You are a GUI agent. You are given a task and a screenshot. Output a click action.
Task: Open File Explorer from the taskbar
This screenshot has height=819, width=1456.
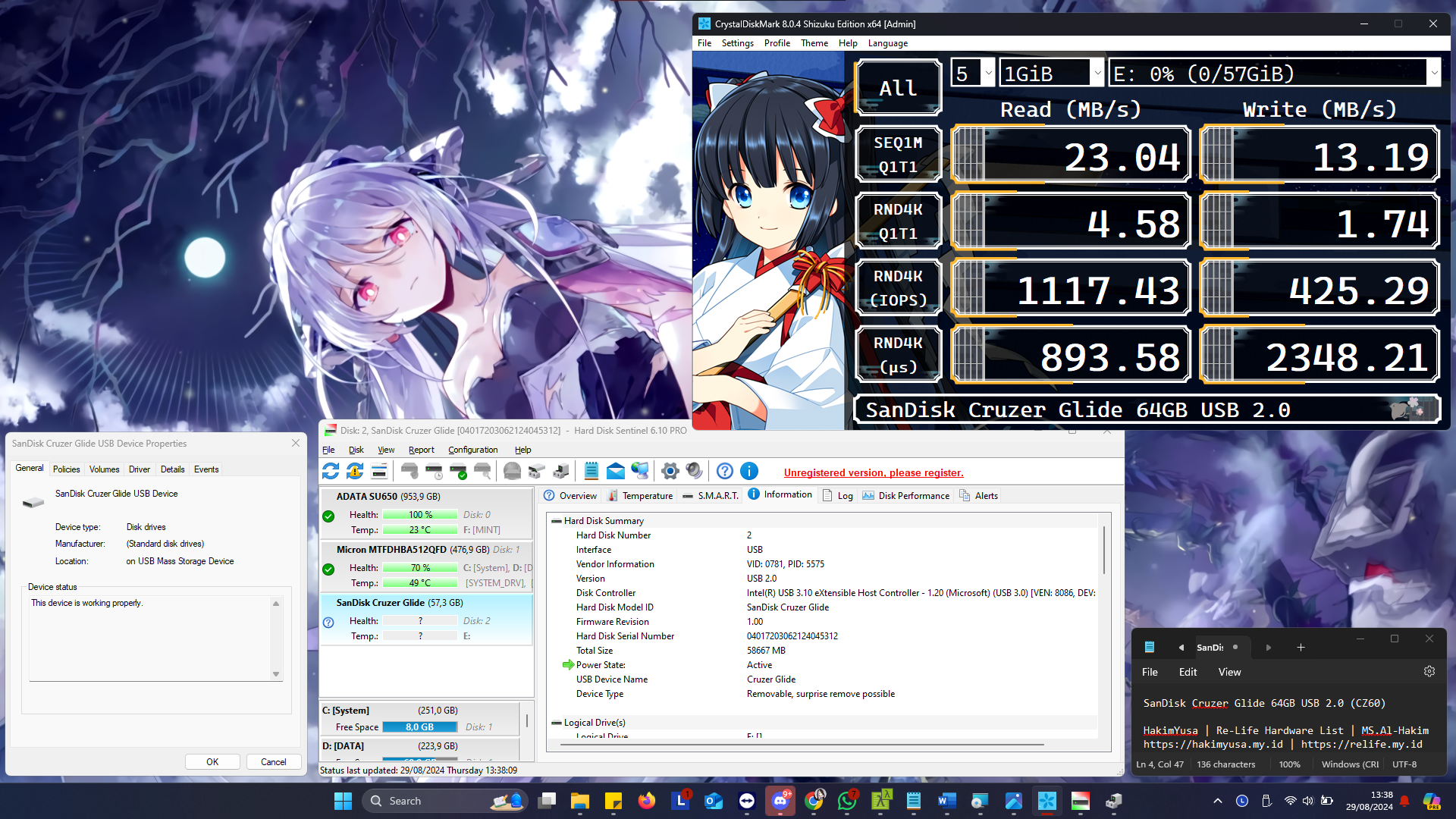(580, 801)
